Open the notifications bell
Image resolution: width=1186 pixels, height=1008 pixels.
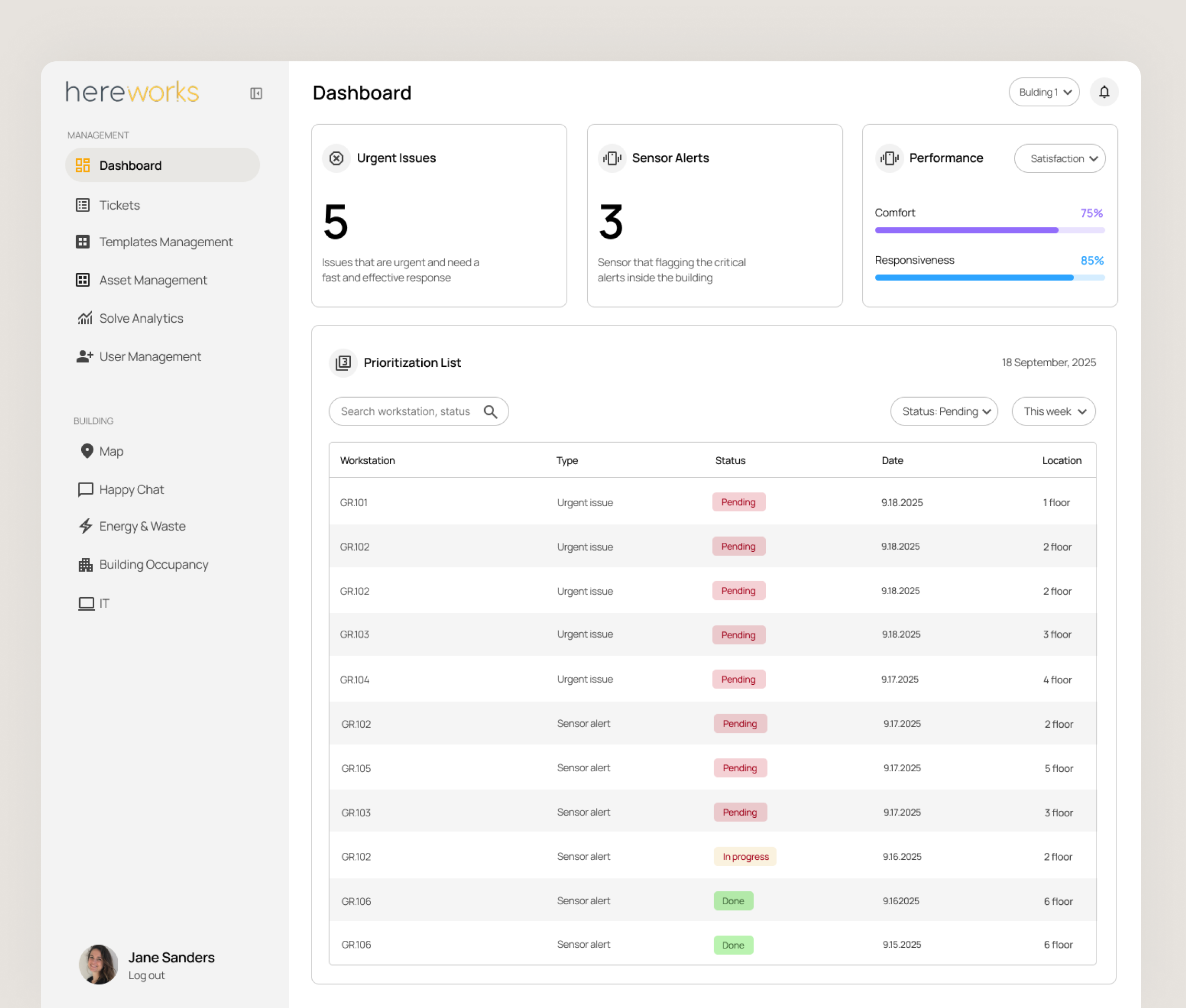pyautogui.click(x=1104, y=92)
